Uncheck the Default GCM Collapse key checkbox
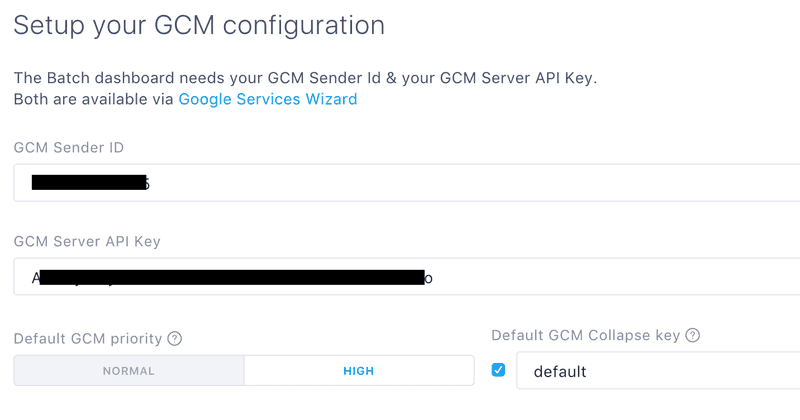Viewport: 800px width, 420px height. pyautogui.click(x=499, y=370)
